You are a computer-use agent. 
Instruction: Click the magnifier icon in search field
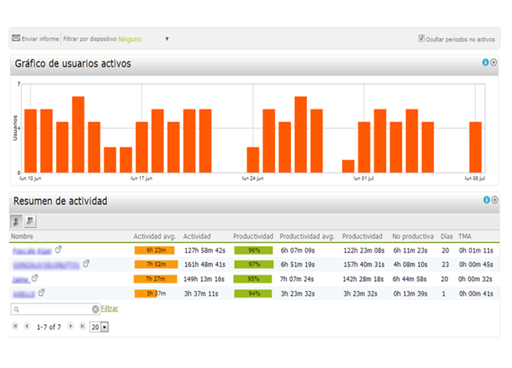[17, 310]
